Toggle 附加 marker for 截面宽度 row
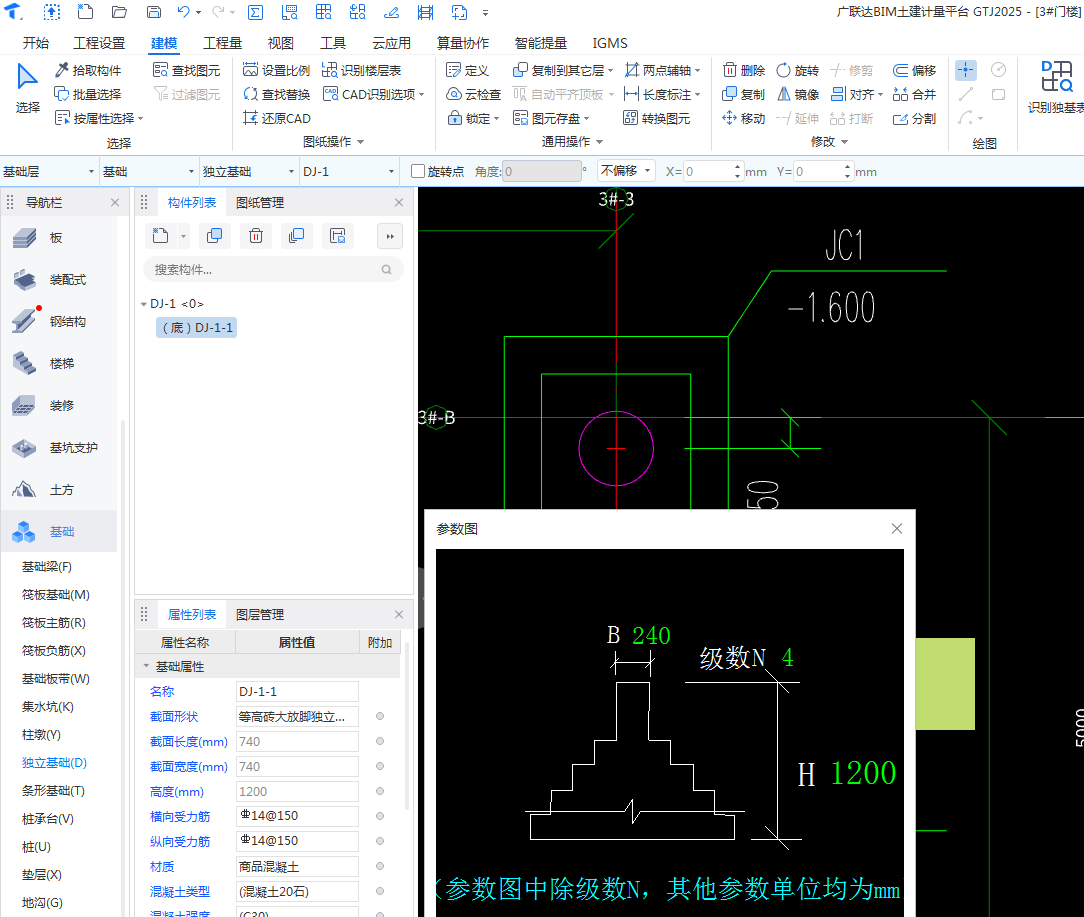This screenshot has height=917, width=1084. tap(380, 766)
